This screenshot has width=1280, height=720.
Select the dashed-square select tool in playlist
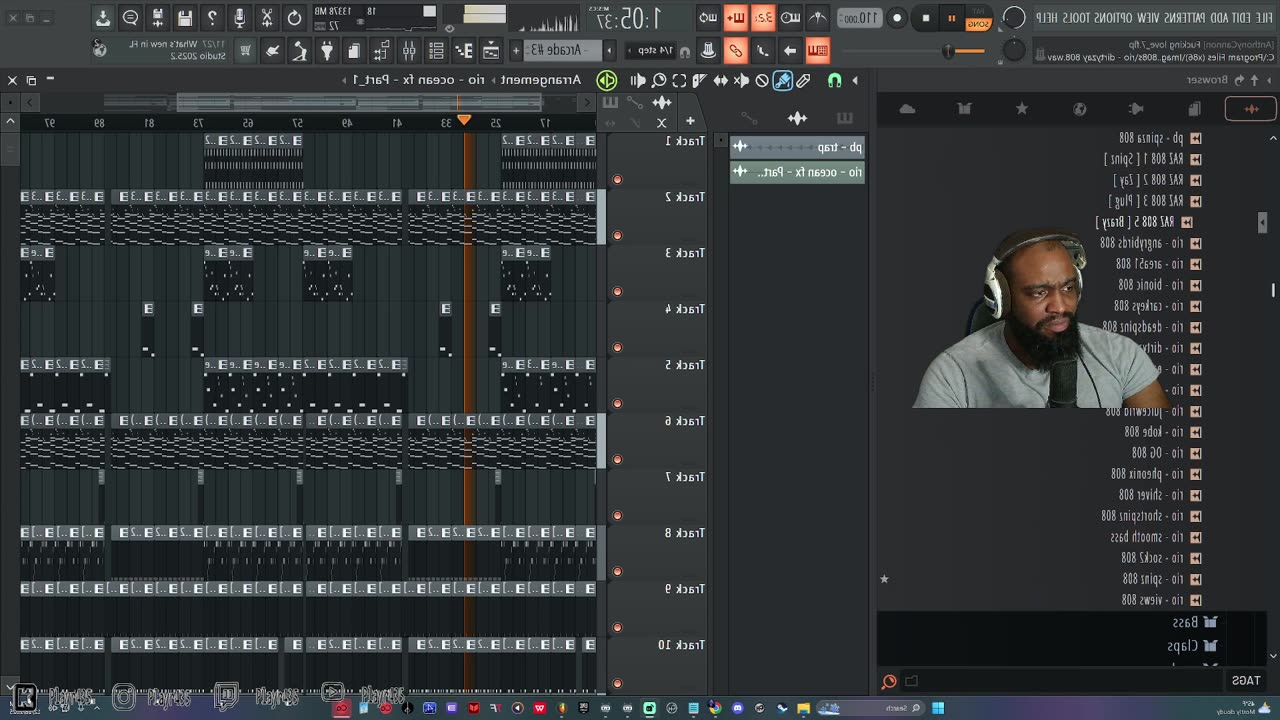tap(679, 80)
